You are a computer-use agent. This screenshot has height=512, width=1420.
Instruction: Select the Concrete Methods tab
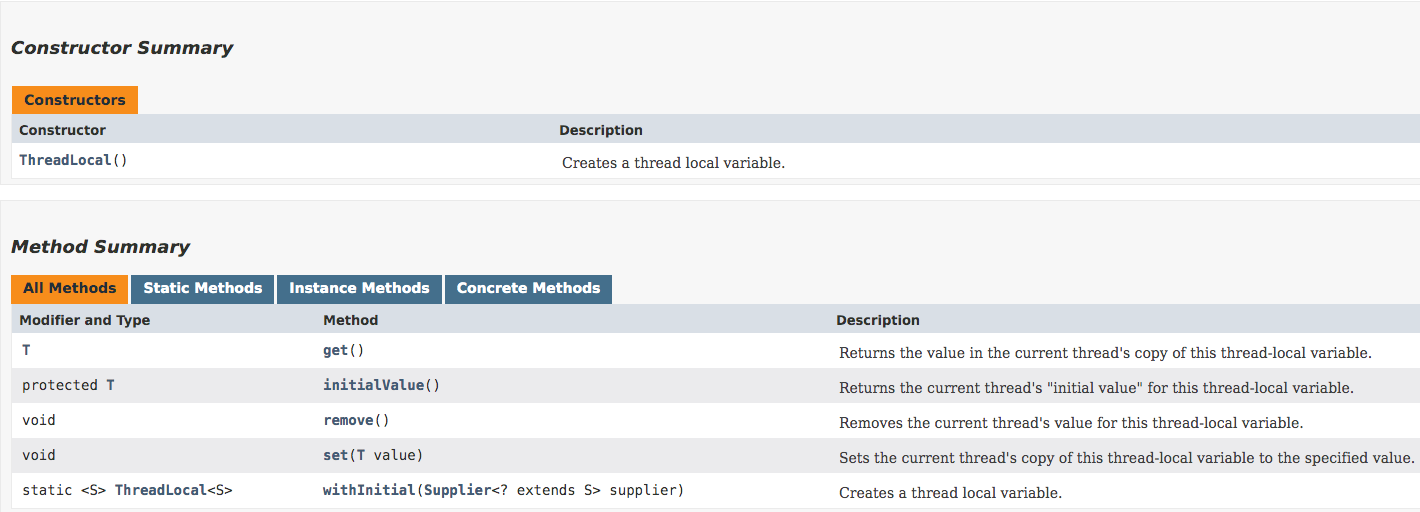pos(528,288)
